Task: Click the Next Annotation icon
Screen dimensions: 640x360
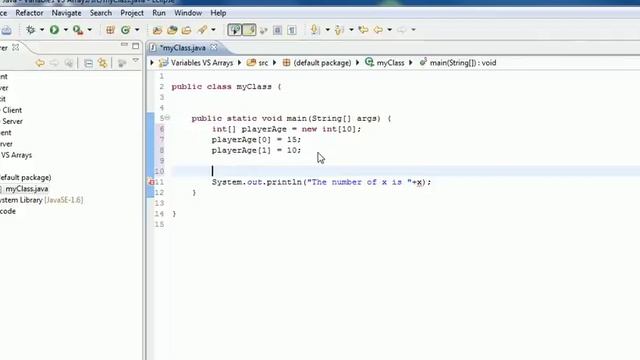Action: click(x=314, y=30)
